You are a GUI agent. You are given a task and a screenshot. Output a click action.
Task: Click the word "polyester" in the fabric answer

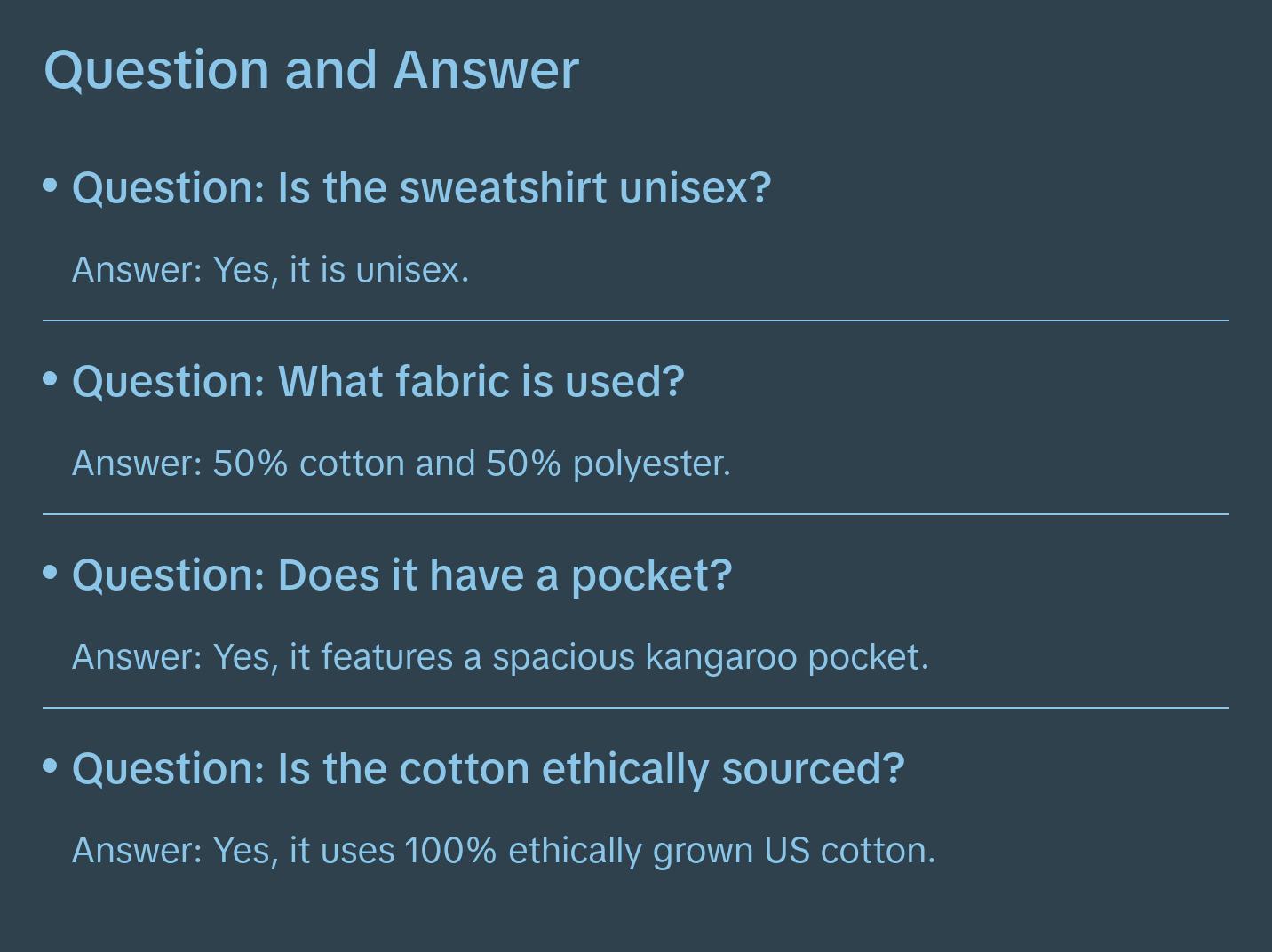651,464
